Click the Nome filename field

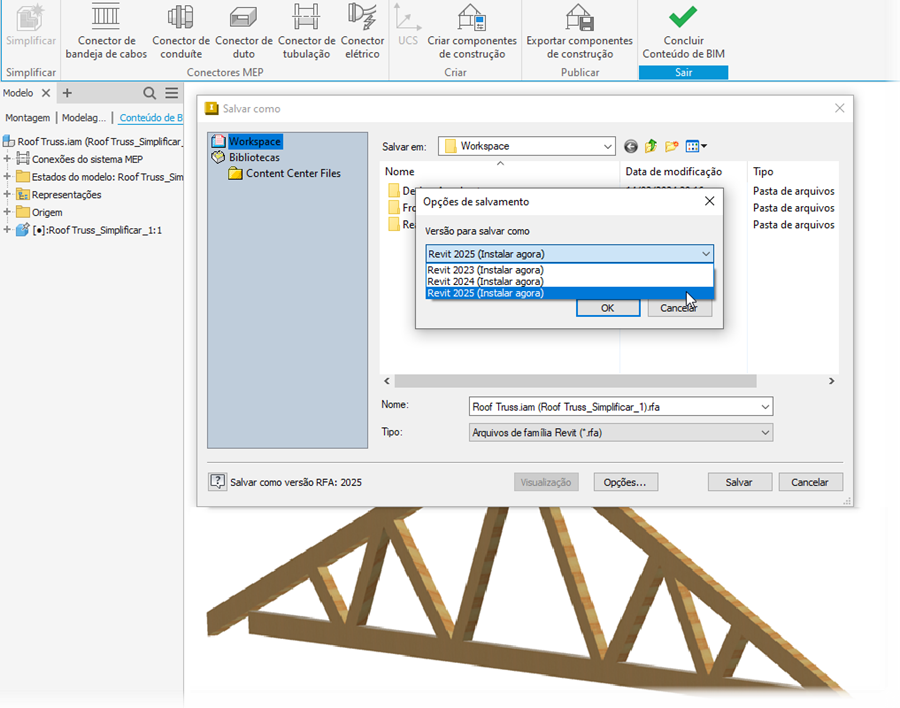click(x=614, y=407)
